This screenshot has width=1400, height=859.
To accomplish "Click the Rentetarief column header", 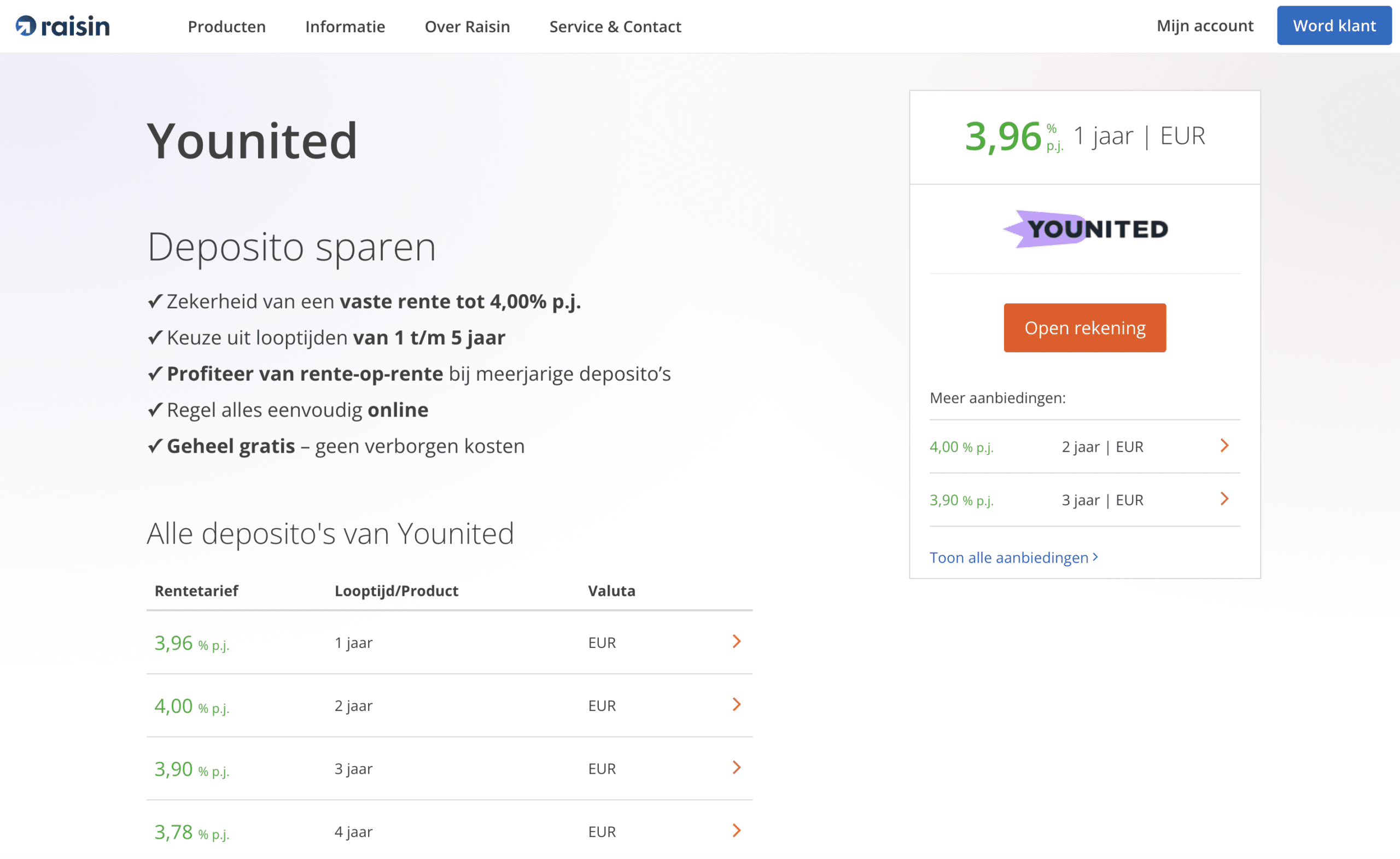I will [x=196, y=591].
